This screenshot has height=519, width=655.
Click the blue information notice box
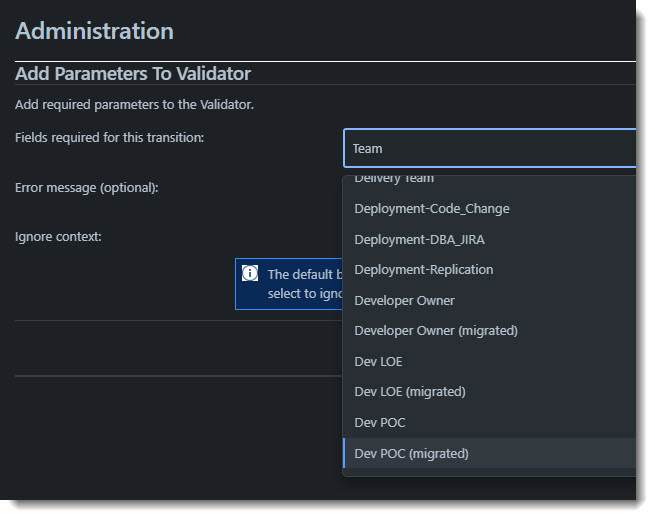coord(289,284)
